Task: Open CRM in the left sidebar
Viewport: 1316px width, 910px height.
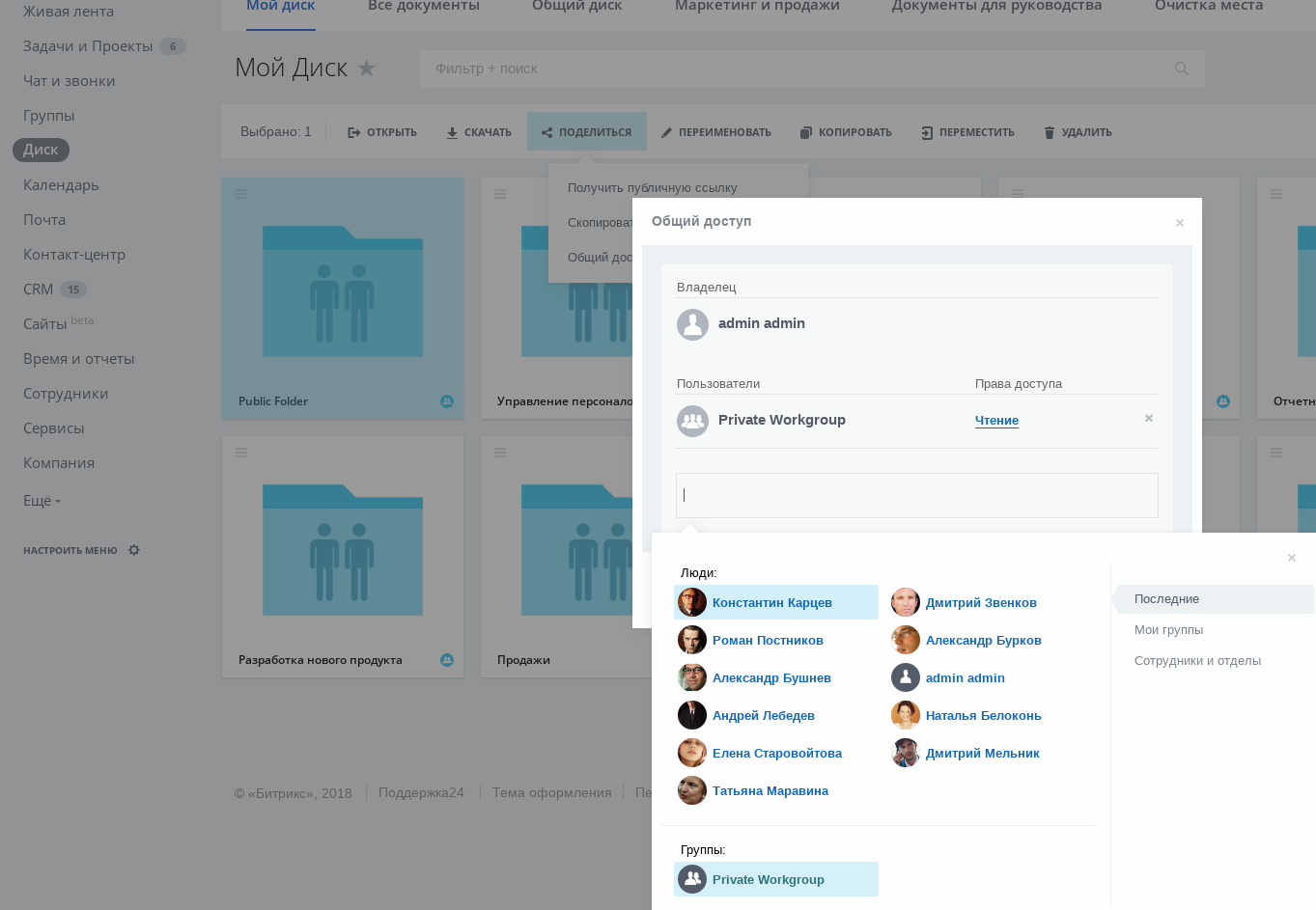Action: coord(39,289)
